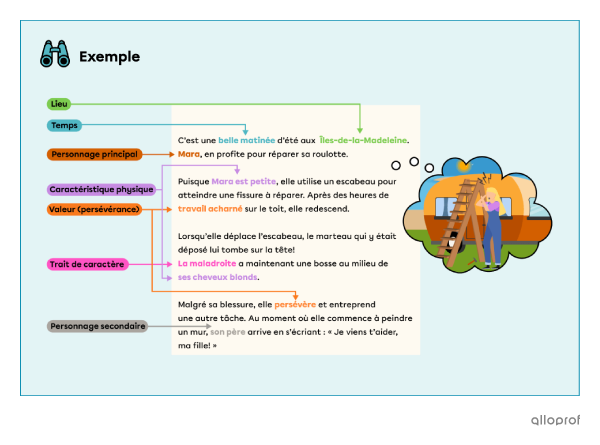600x445 pixels.
Task: Select the orange Valeur (persévérance) label
Action: 95,209
